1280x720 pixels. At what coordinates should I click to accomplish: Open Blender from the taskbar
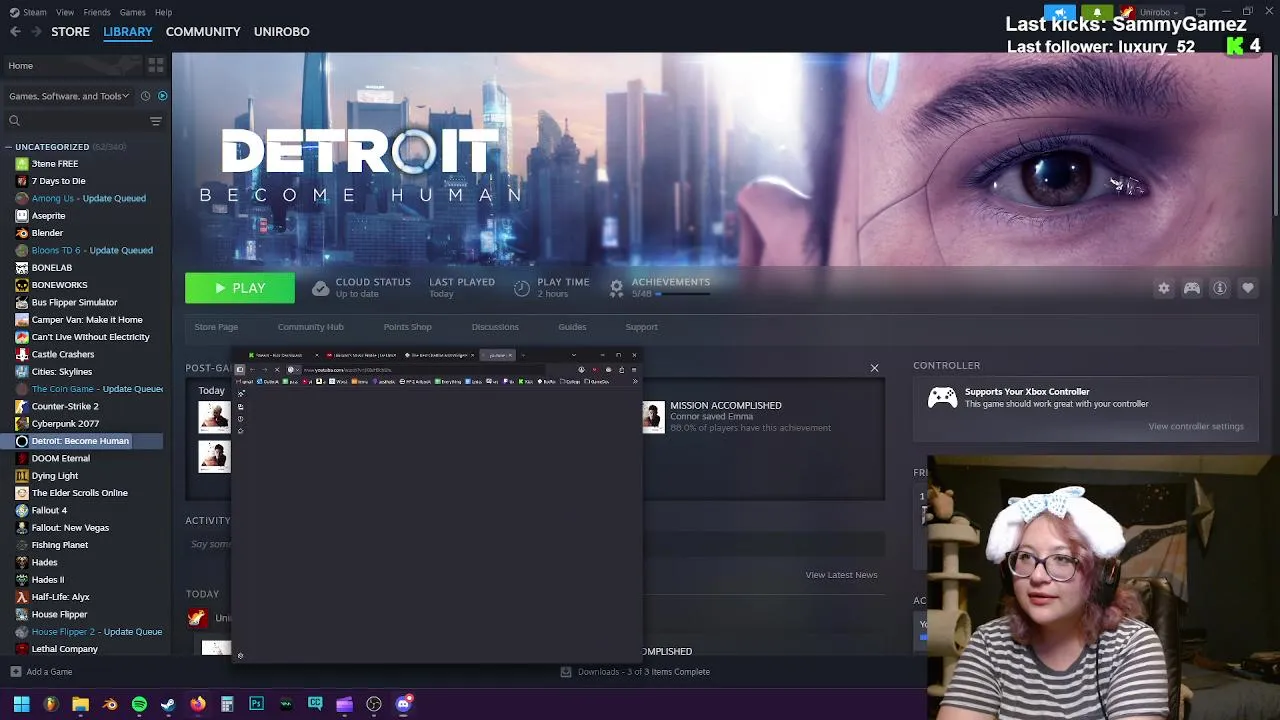point(110,704)
